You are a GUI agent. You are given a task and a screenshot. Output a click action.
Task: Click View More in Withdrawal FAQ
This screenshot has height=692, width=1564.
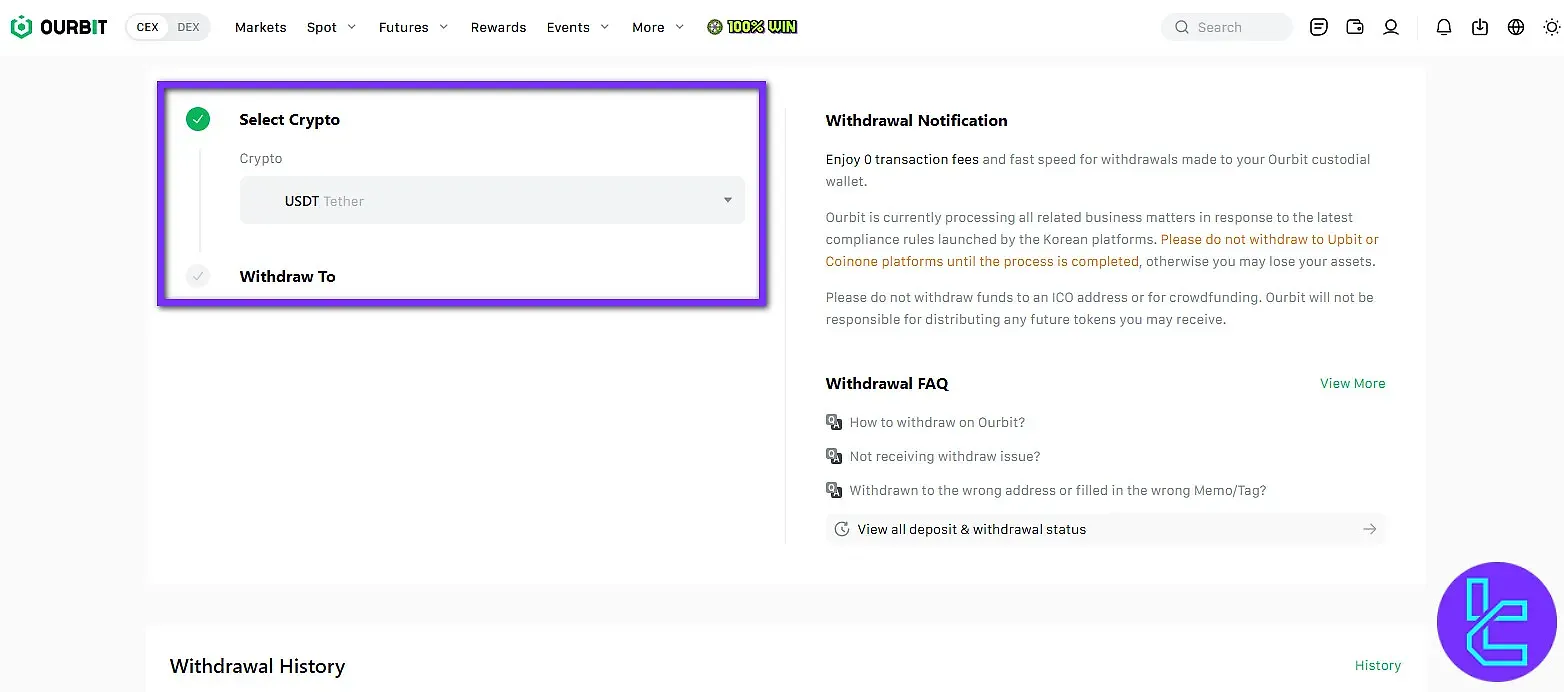[x=1352, y=383]
